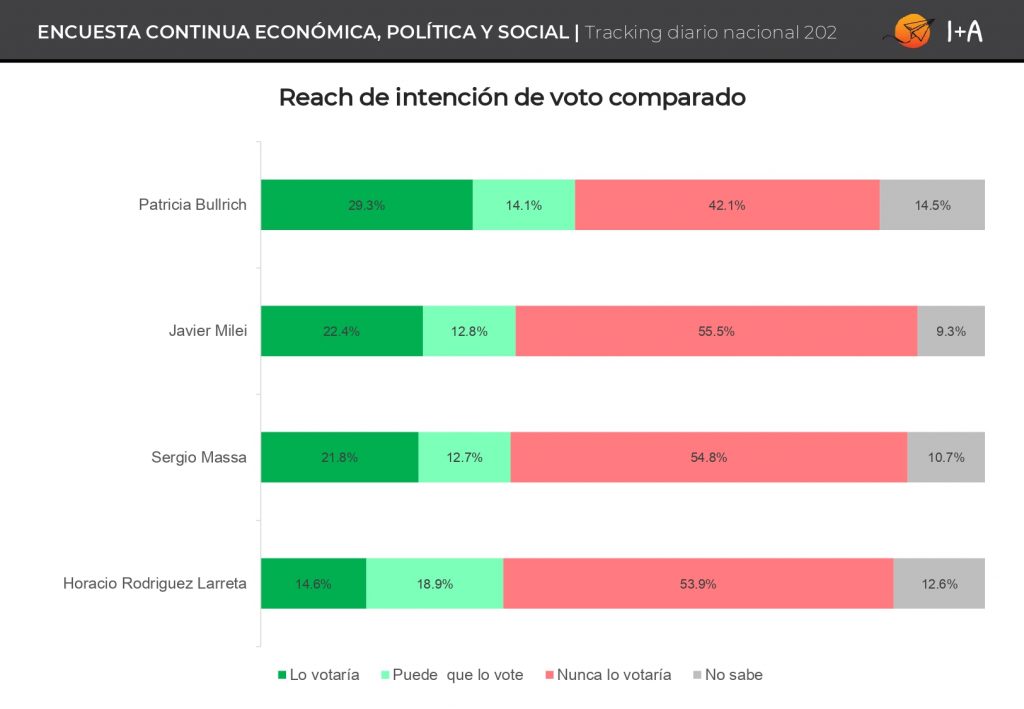The width and height of the screenshot is (1024, 709).
Task: Select the Horacio Rodriguez Larreta axis label
Action: coord(154,583)
